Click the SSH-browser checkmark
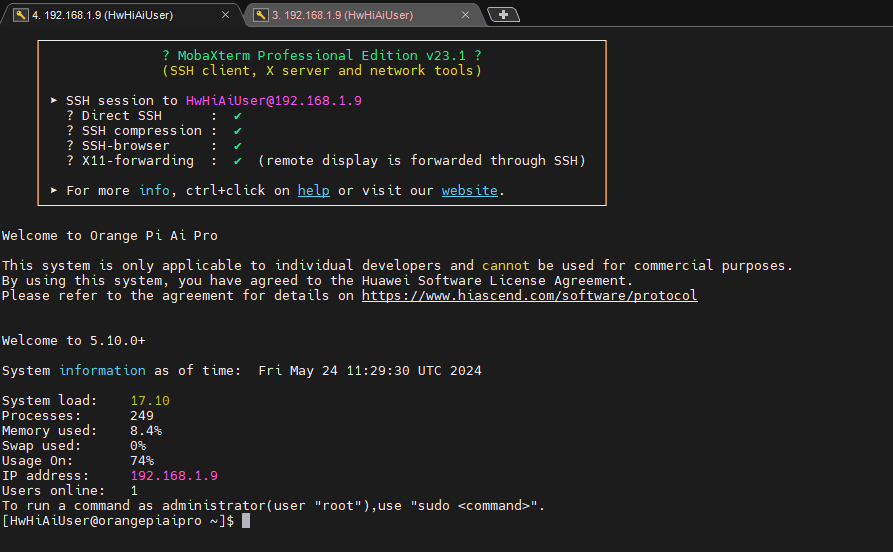Screen dimensions: 893x552 [x=237, y=146]
